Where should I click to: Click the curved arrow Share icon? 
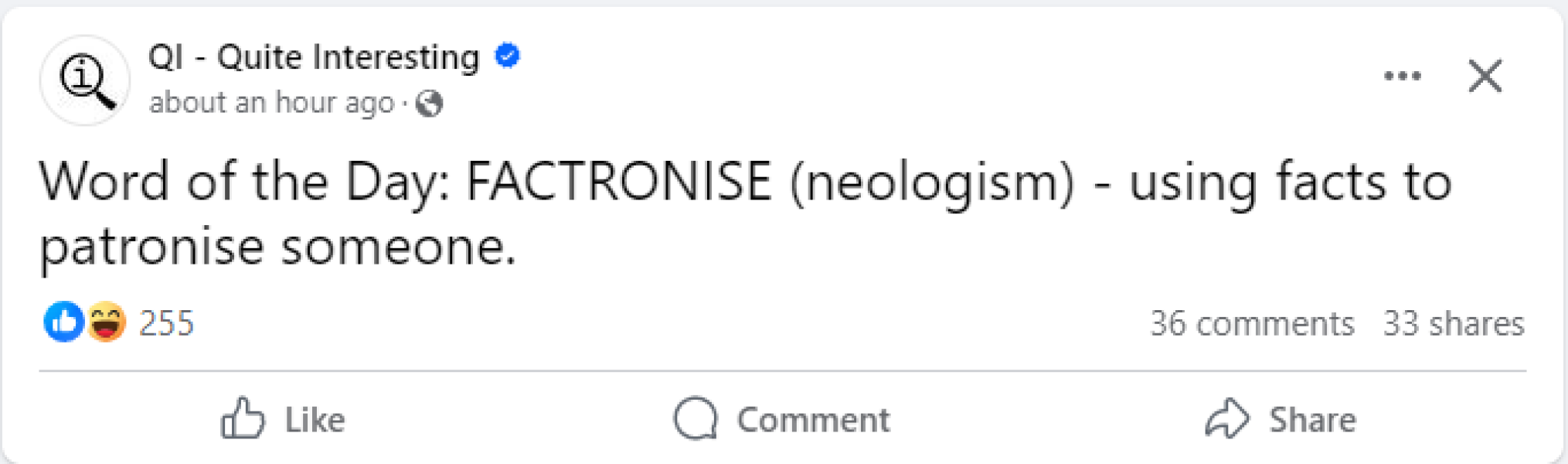(x=1226, y=418)
